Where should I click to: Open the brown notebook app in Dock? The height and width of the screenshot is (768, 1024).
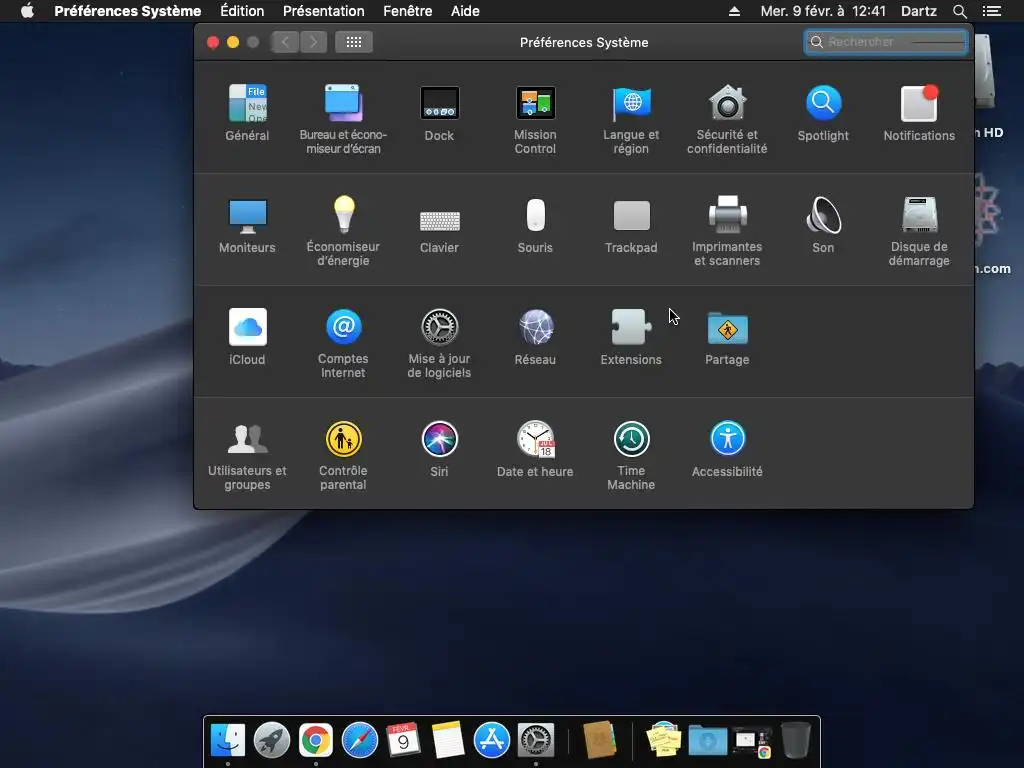click(x=599, y=740)
